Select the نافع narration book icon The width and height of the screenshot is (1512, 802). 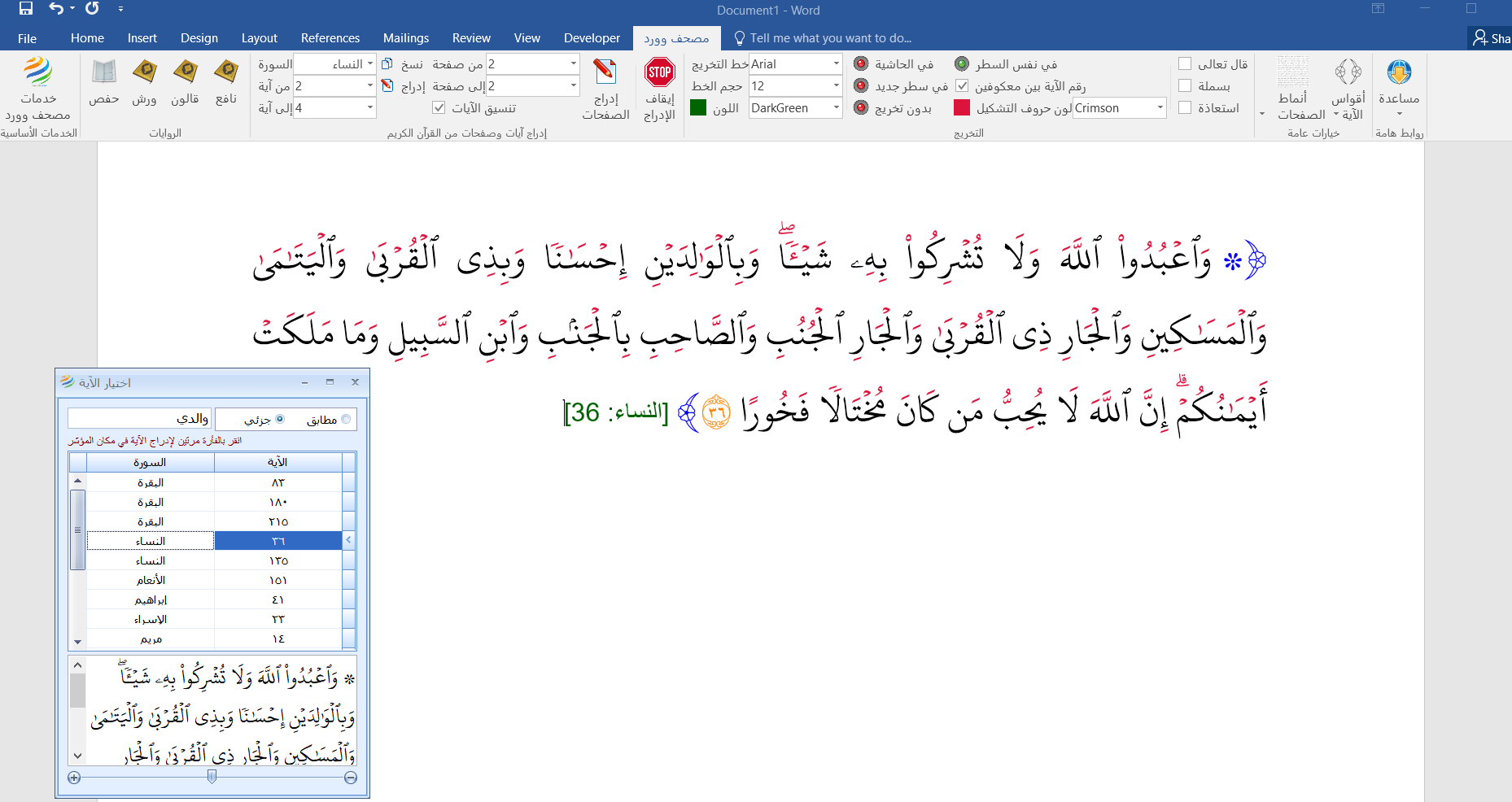coord(226,72)
